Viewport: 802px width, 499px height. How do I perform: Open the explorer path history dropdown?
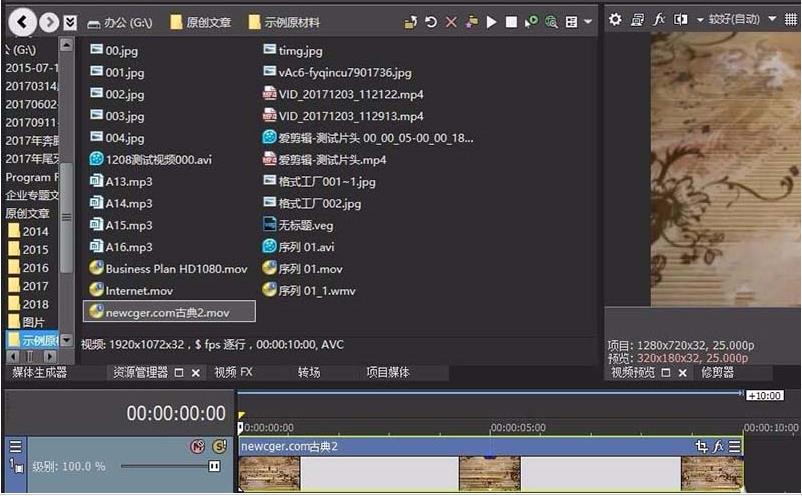click(70, 22)
